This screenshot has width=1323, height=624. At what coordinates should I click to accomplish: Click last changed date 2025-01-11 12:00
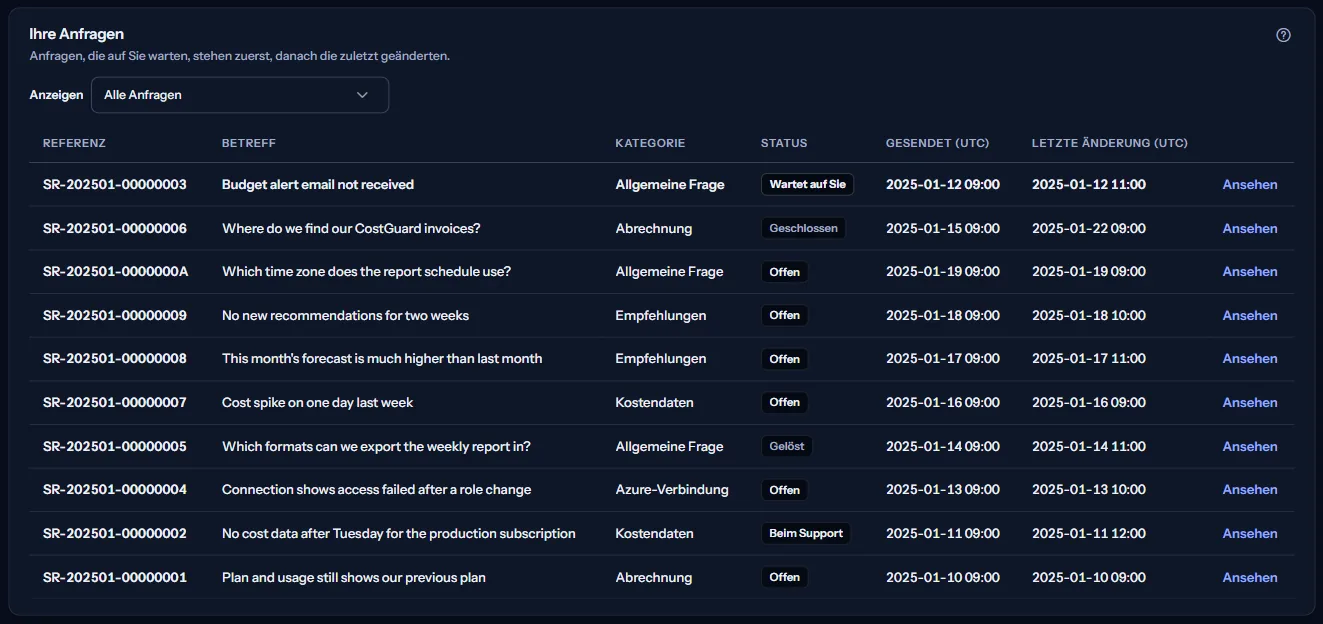coord(1089,533)
